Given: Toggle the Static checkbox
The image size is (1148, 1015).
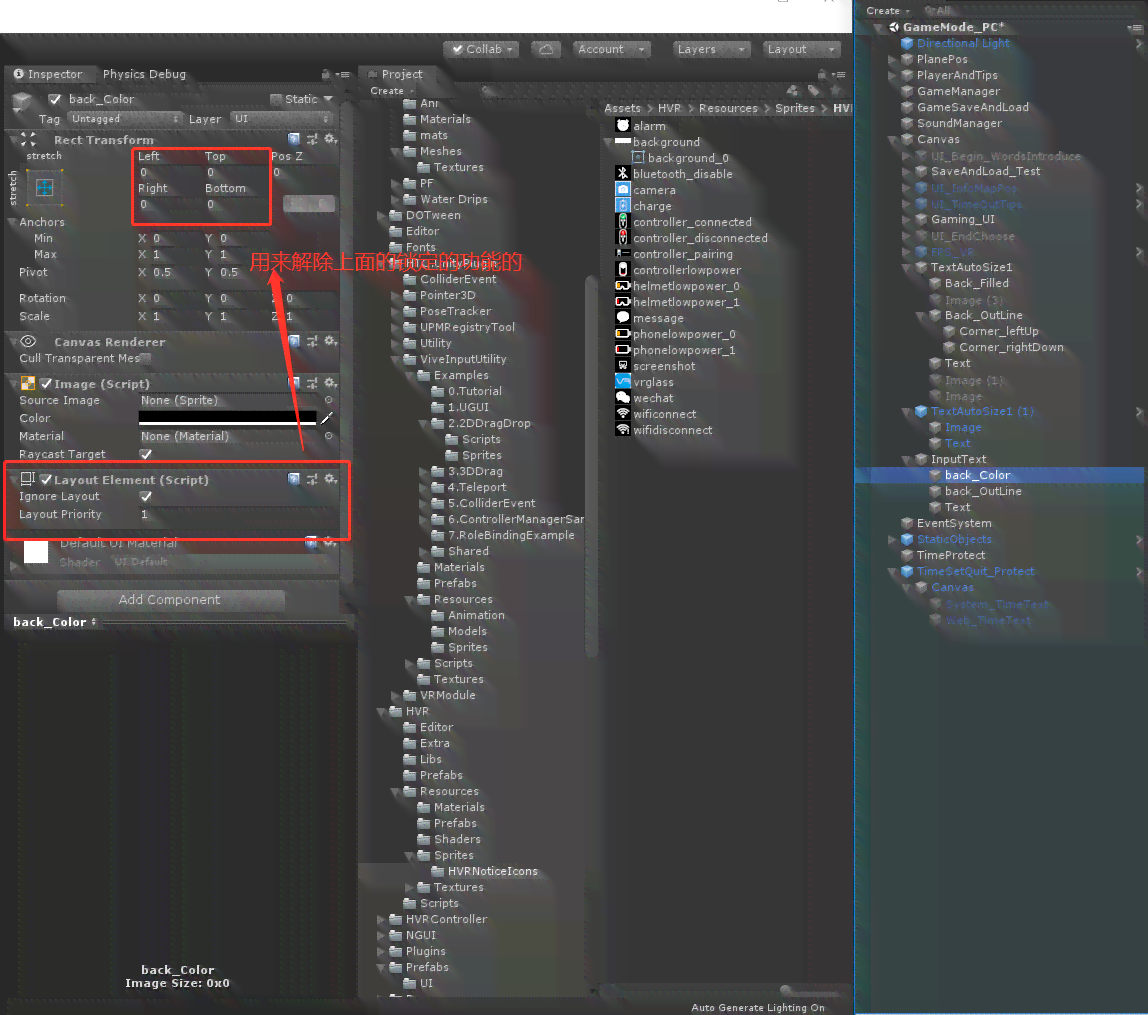Looking at the screenshot, I should [276, 99].
